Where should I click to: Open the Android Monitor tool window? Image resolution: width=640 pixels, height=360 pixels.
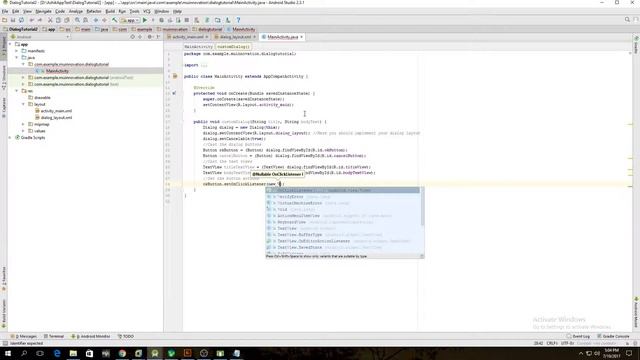[x=91, y=336]
